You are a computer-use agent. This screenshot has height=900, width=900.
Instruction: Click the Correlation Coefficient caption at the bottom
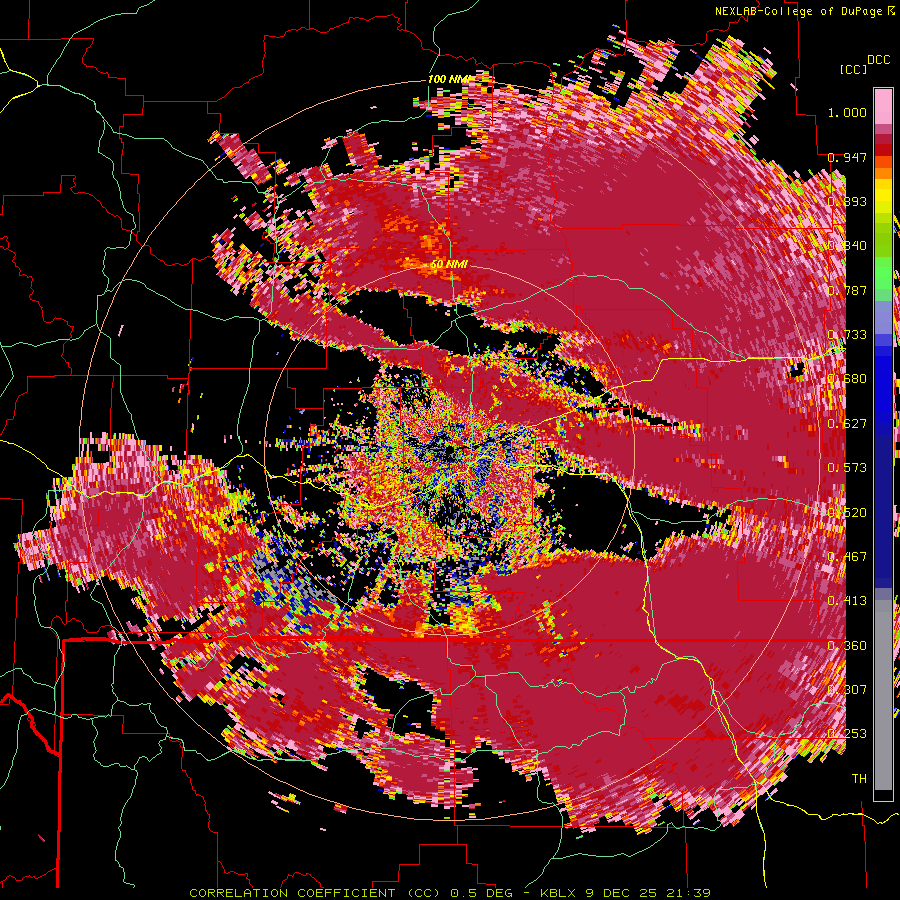[449, 893]
